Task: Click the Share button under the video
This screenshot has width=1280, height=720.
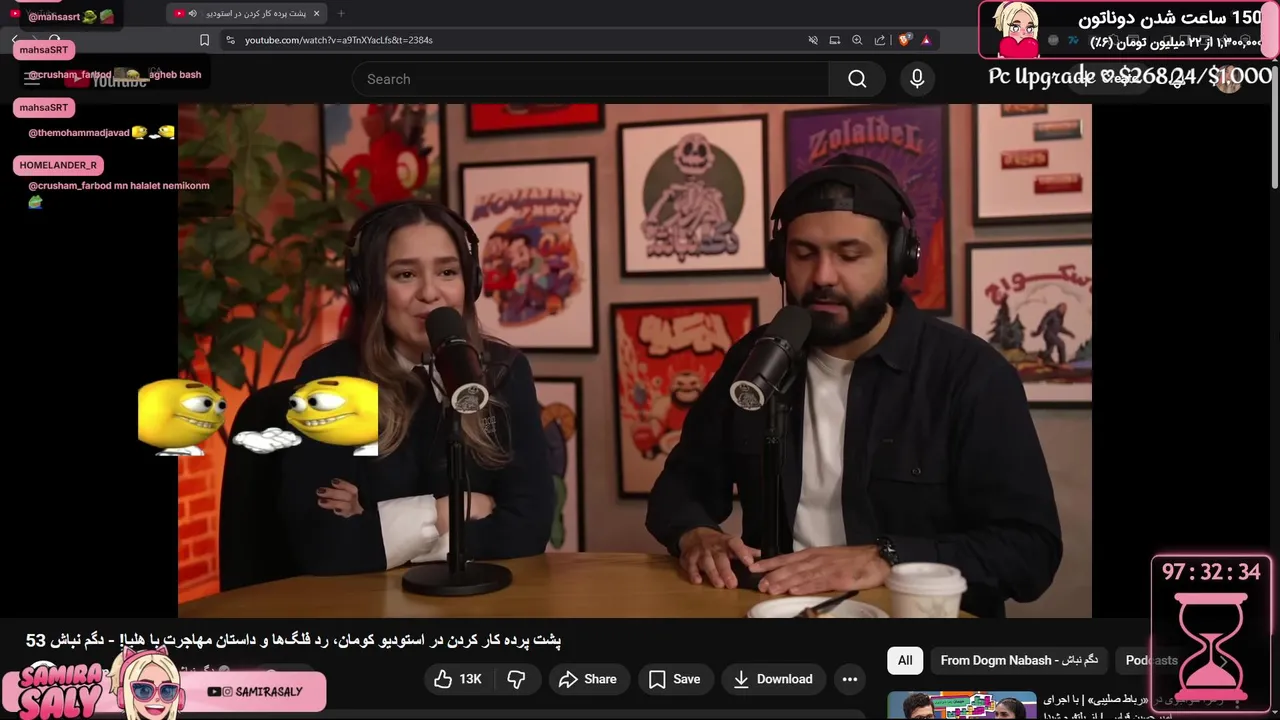Action: [587, 679]
